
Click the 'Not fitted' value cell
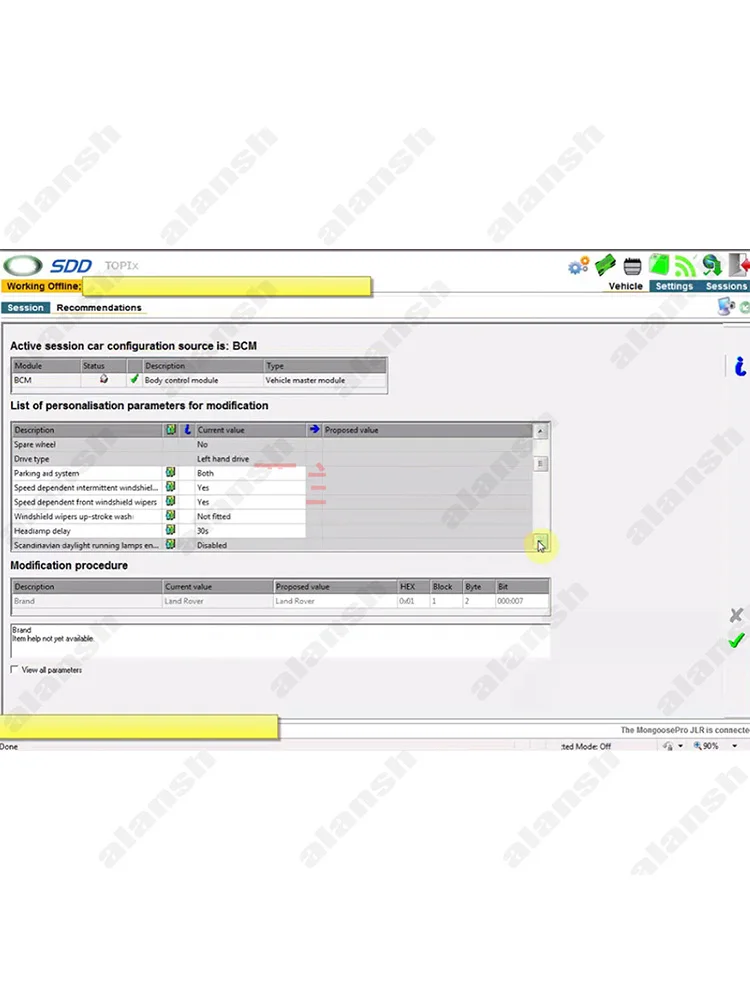click(x=250, y=517)
